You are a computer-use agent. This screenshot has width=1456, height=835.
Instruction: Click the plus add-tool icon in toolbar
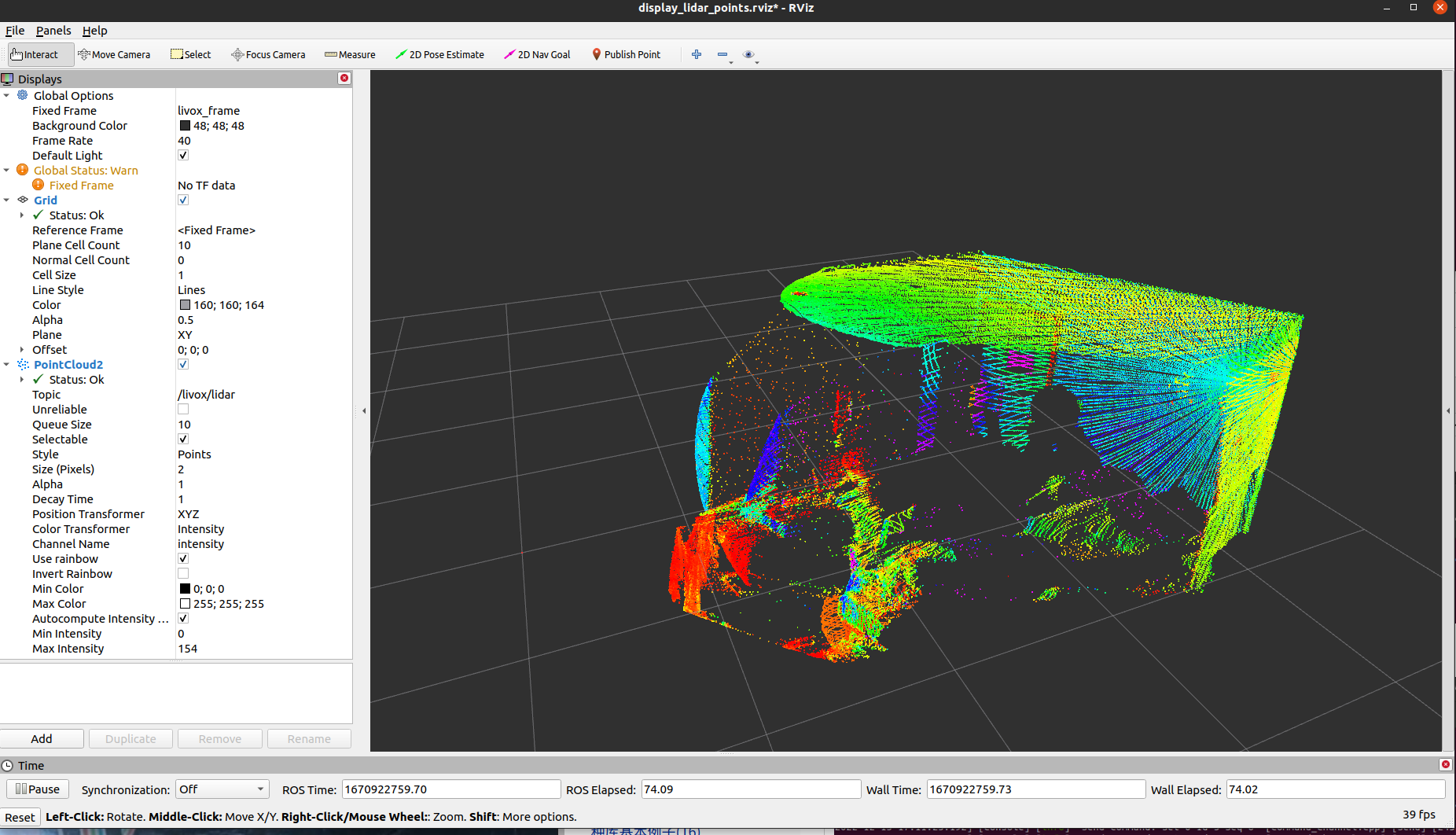[696, 54]
